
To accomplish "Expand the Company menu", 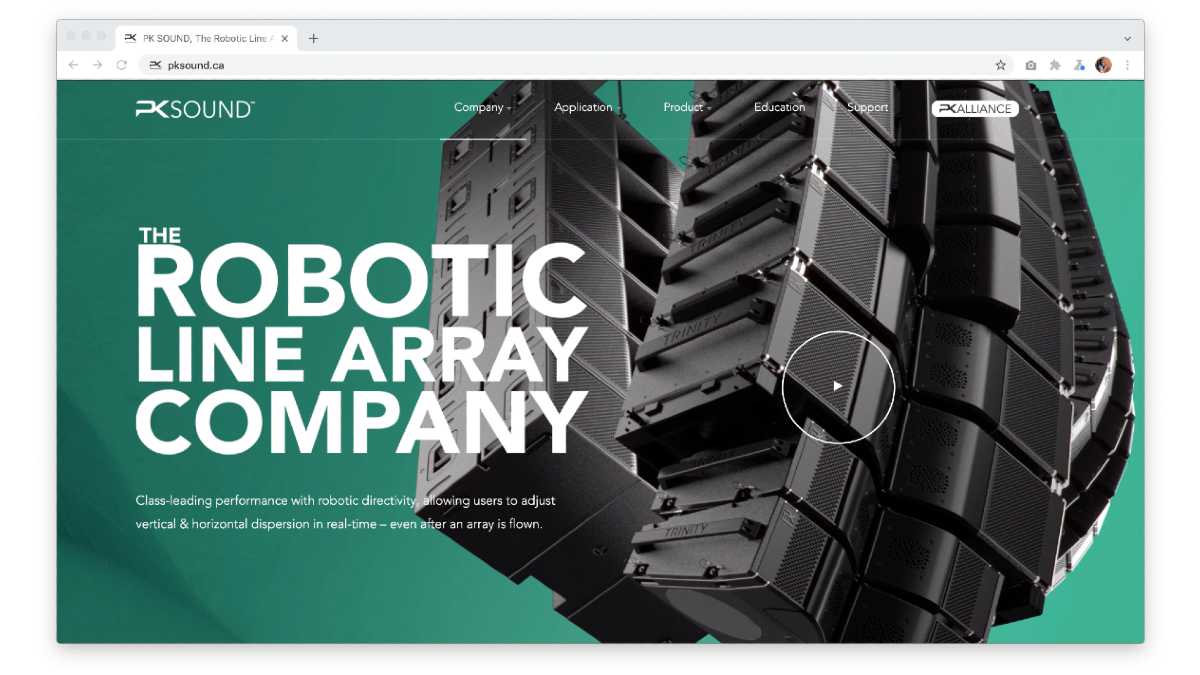I will 482,107.
